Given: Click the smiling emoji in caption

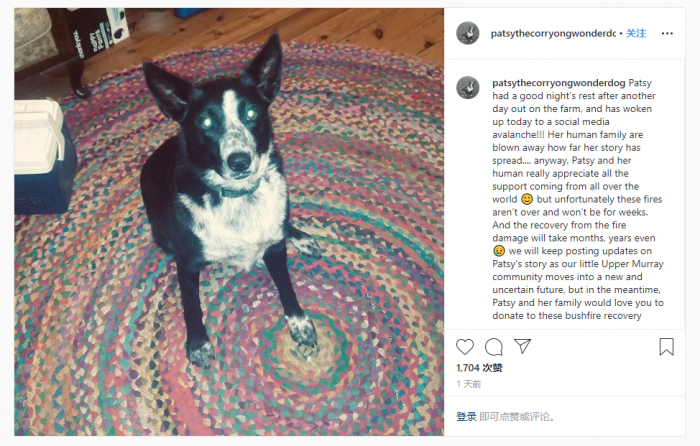Looking at the screenshot, I should pyautogui.click(x=527, y=199).
